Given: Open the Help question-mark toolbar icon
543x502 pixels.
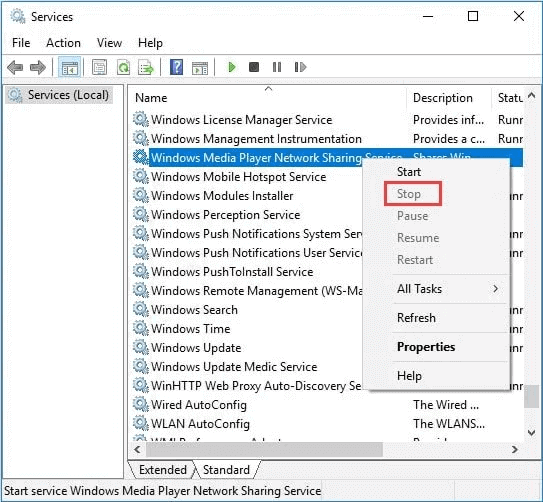Looking at the screenshot, I should (x=176, y=67).
